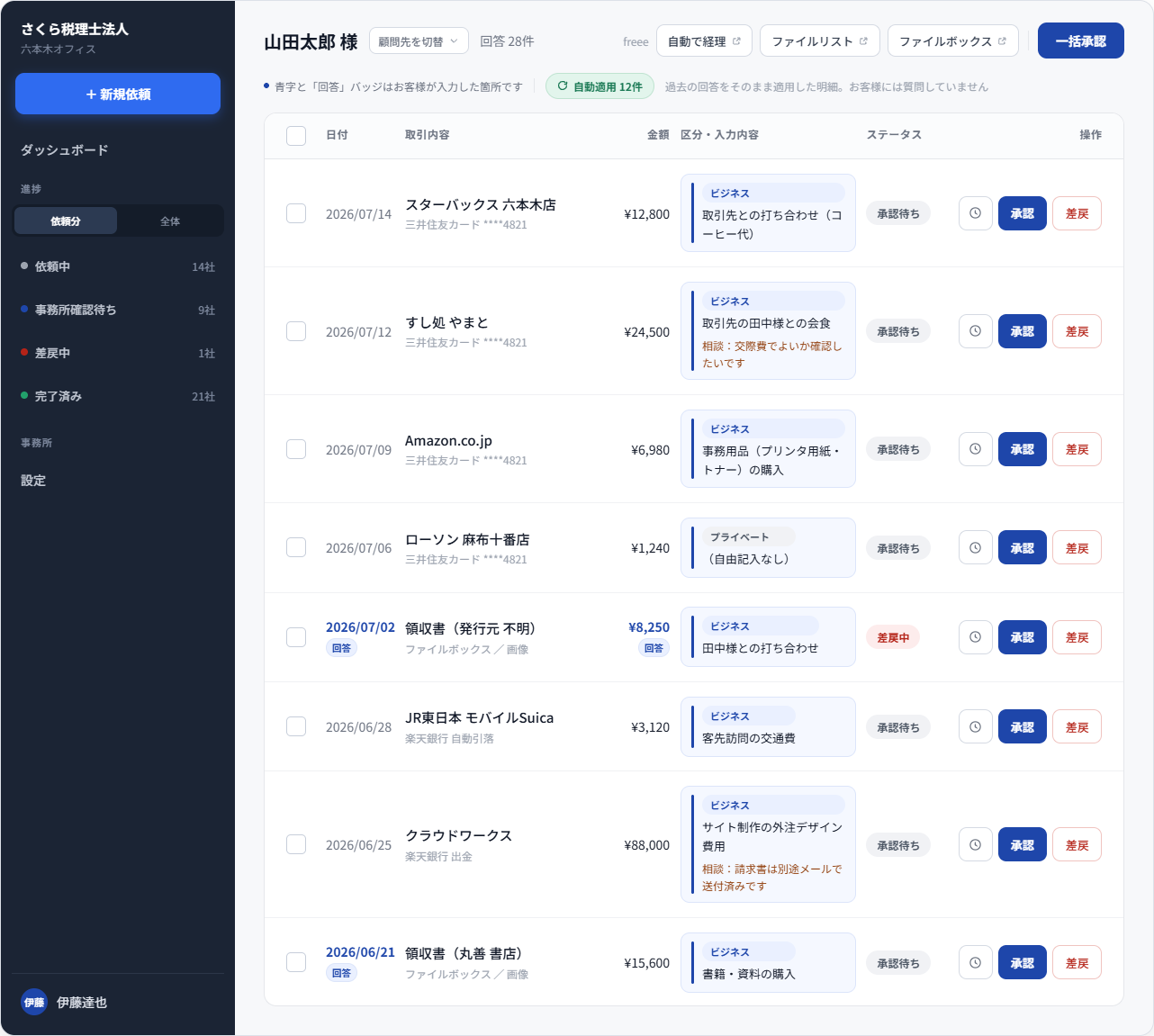This screenshot has height=1036, width=1154.
Task: Open history clock for ローソン 麻布十番店 row
Action: [x=975, y=547]
